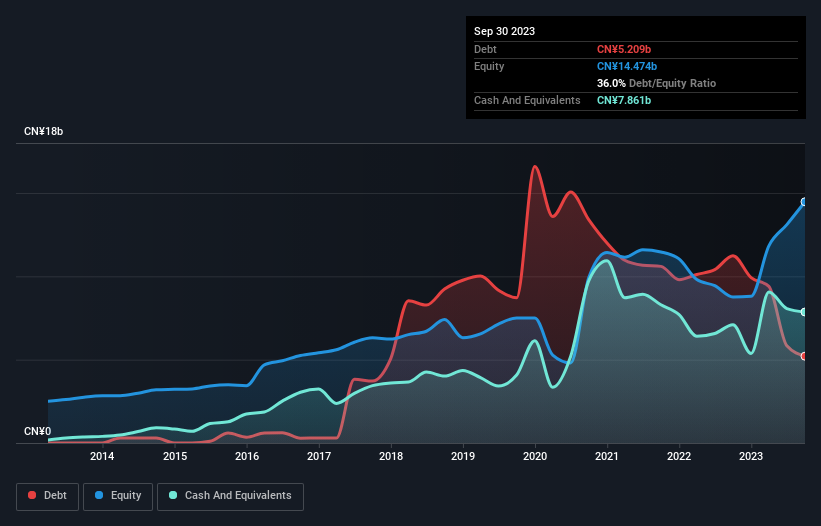The height and width of the screenshot is (526, 821).
Task: Click the CN¥18b y-axis label
Action: [x=43, y=131]
